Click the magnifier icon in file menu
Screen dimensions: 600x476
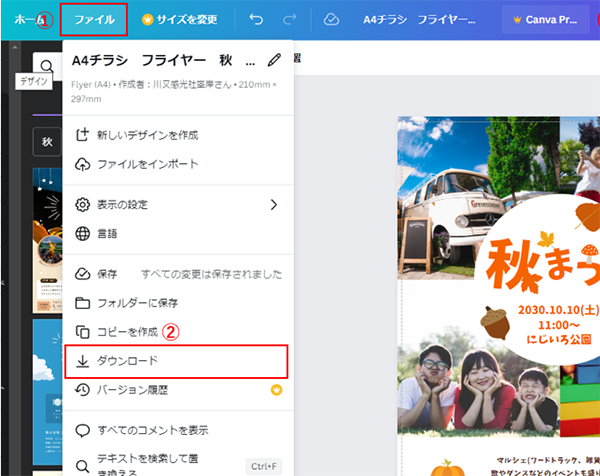pos(82,466)
